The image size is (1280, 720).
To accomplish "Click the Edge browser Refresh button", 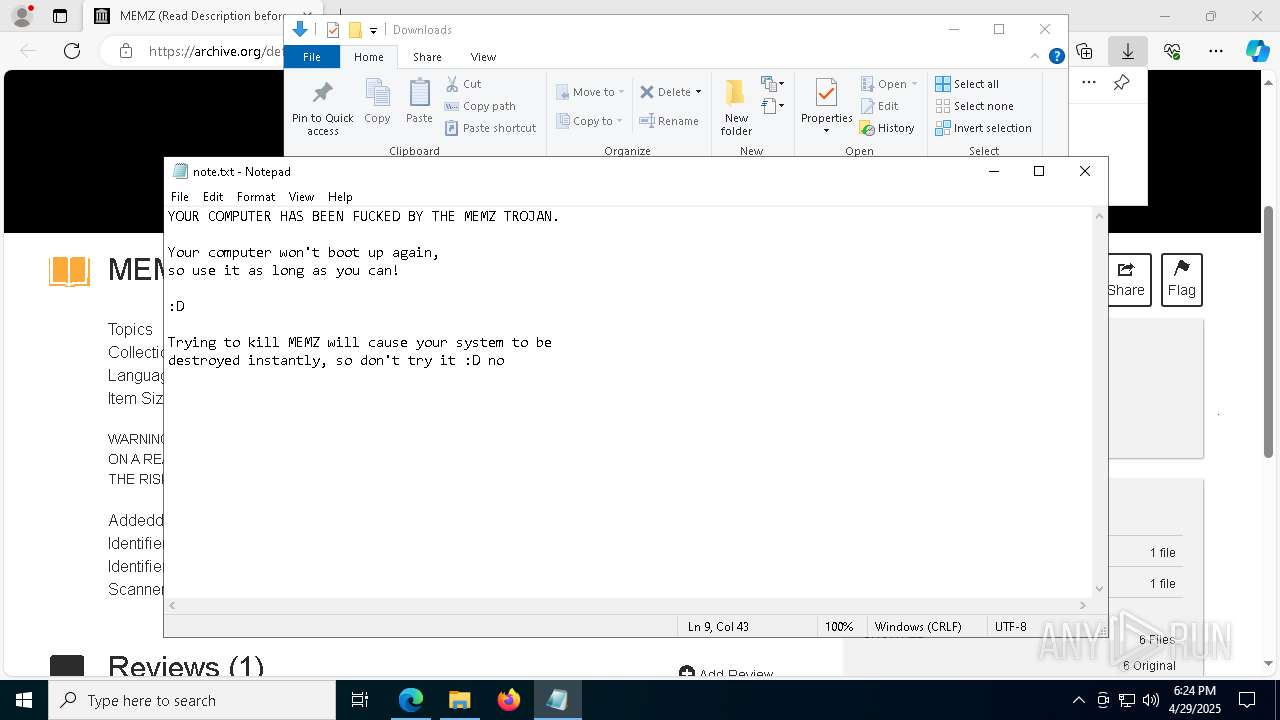I will point(72,51).
